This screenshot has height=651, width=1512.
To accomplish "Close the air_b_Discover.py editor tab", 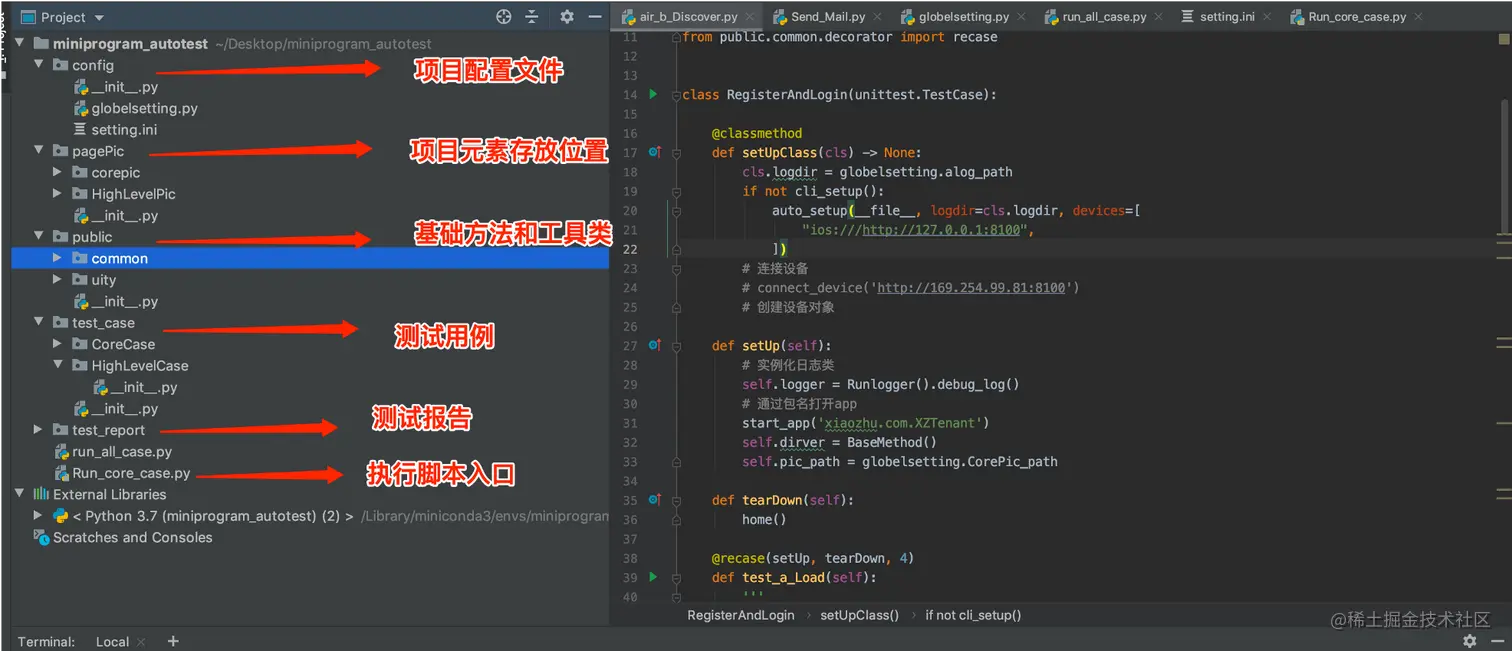I will 749,17.
